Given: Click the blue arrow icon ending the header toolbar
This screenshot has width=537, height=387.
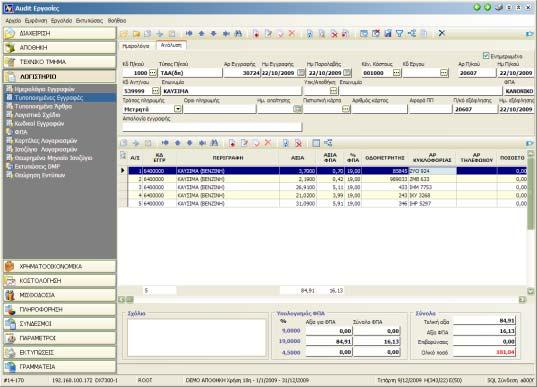Looking at the screenshot, I should click(529, 34).
